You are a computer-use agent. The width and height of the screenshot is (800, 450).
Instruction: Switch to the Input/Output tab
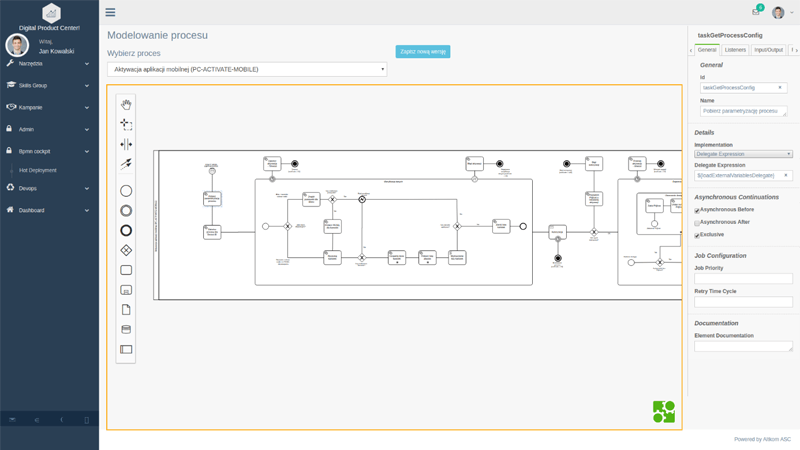(x=768, y=49)
